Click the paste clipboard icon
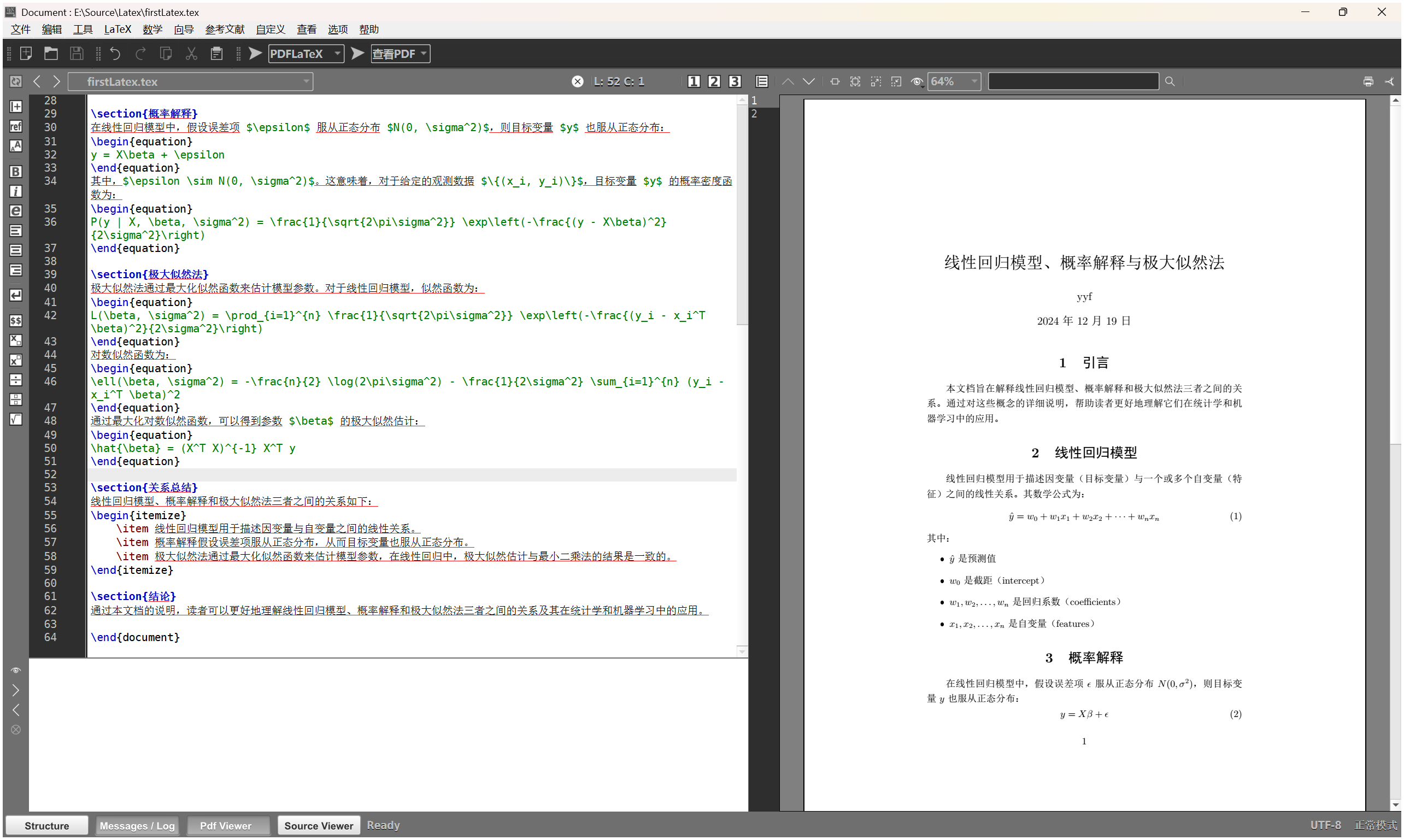Image resolution: width=1404 pixels, height=840 pixels. tap(216, 54)
